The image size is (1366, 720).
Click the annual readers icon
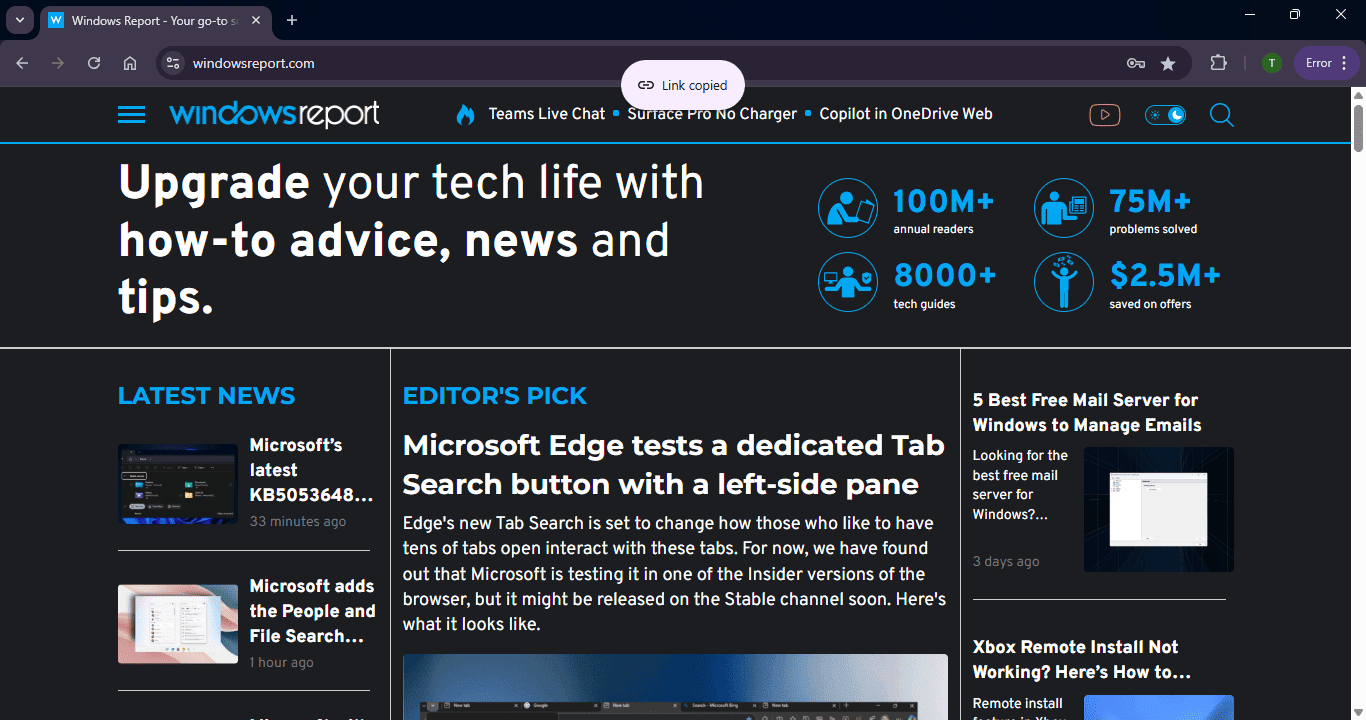[x=848, y=208]
